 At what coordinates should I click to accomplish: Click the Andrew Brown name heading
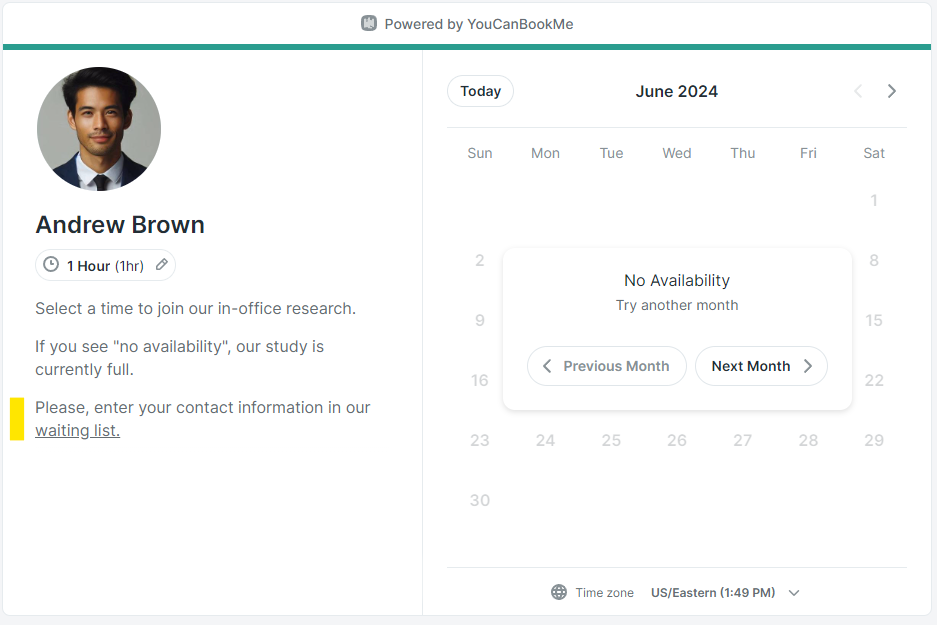(x=120, y=225)
